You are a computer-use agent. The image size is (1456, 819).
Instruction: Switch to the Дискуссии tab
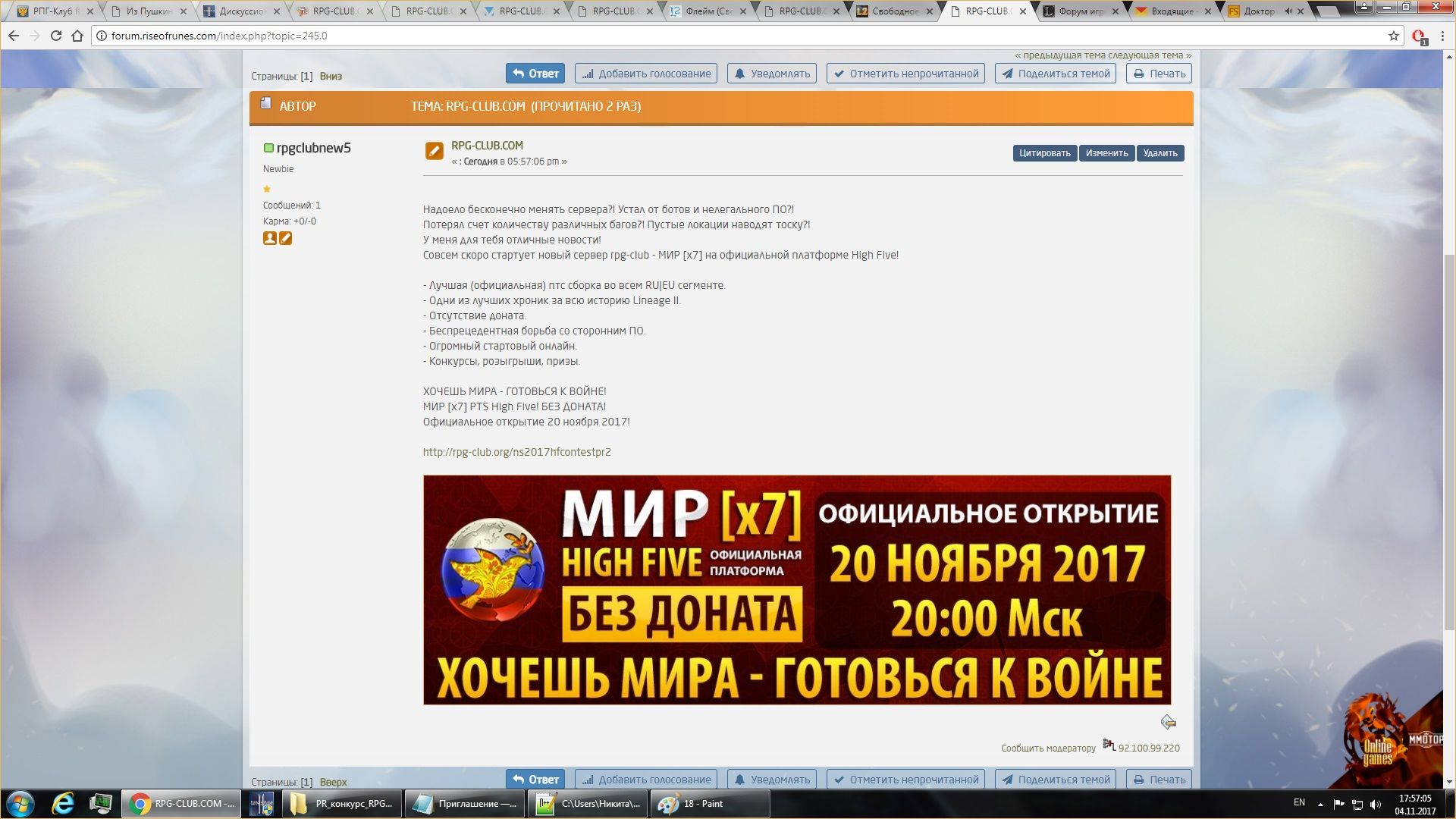click(243, 11)
